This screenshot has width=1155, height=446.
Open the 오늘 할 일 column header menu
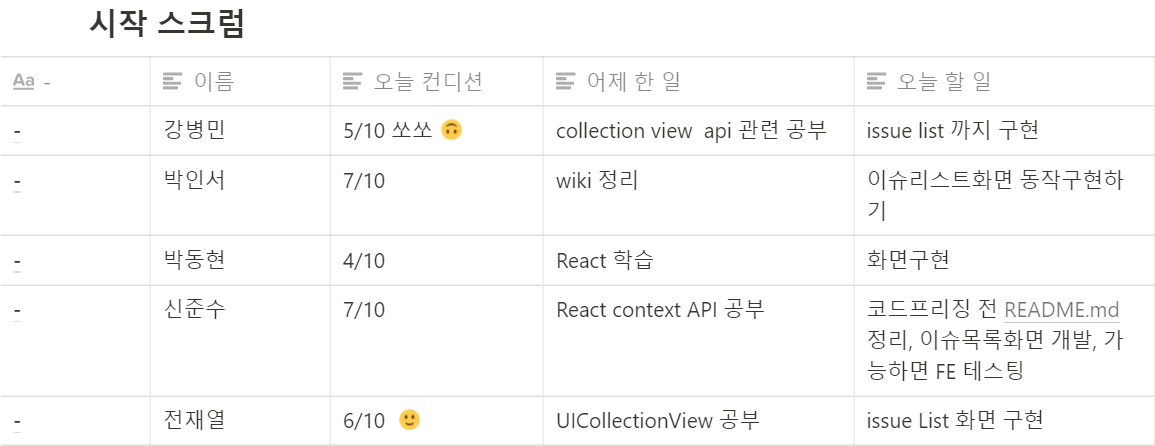click(x=1005, y=81)
